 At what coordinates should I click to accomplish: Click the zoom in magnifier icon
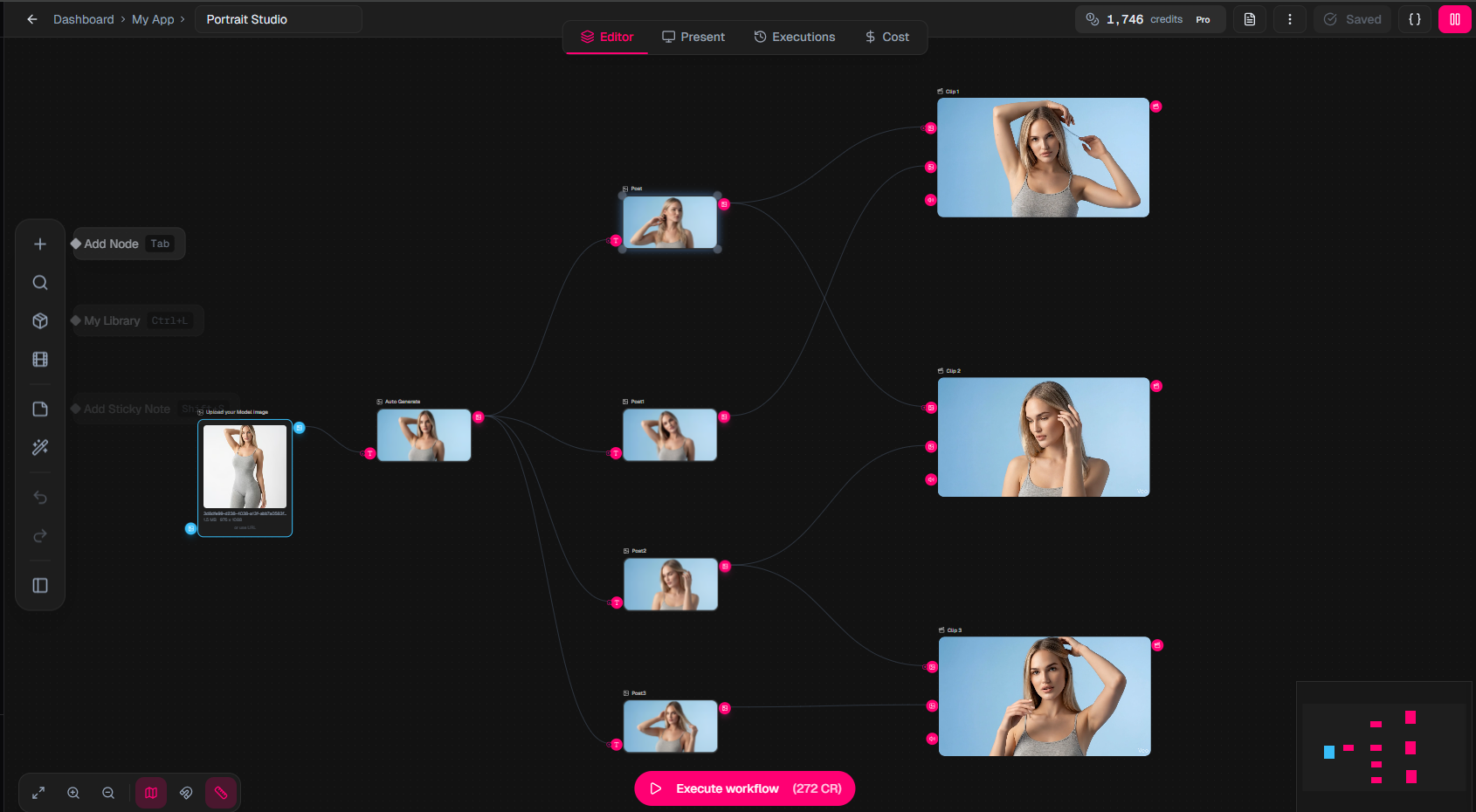[73, 793]
